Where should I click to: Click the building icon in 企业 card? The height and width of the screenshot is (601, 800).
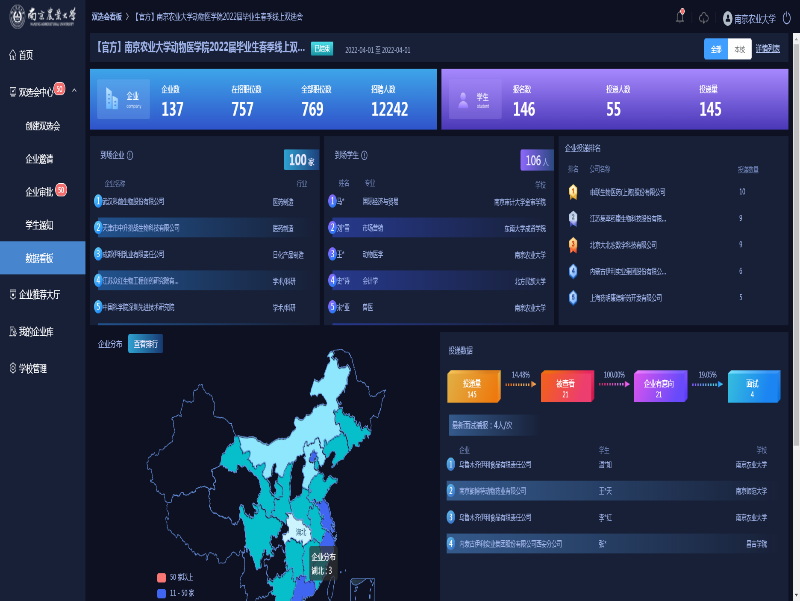[113, 100]
